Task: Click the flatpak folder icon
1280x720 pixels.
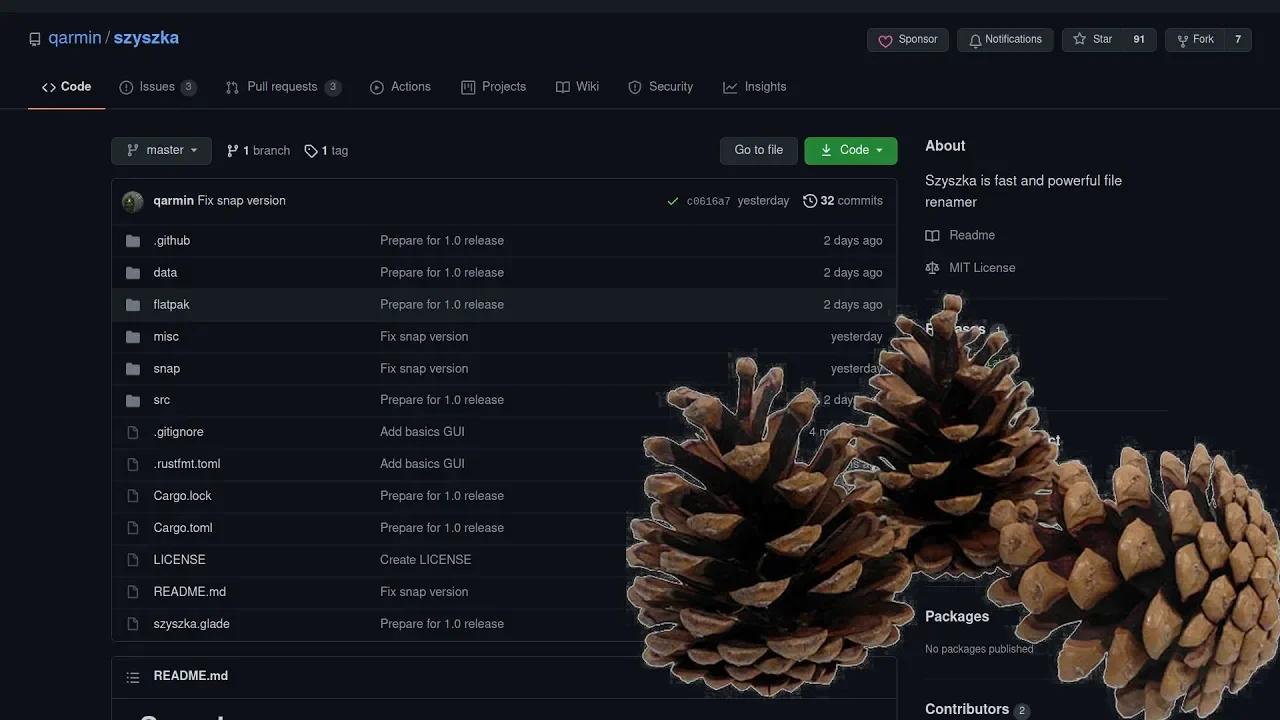Action: coord(132,305)
